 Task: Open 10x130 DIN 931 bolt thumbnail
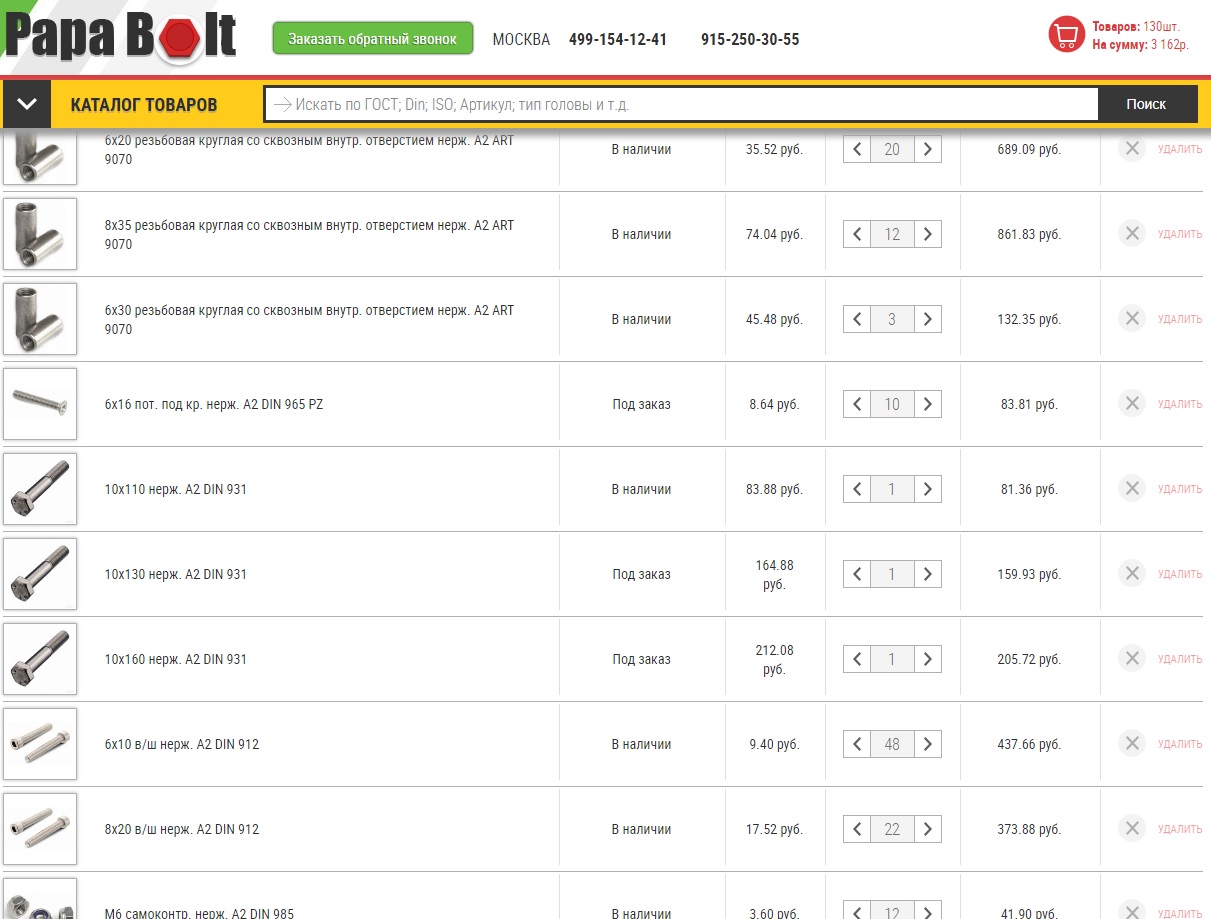coord(40,574)
